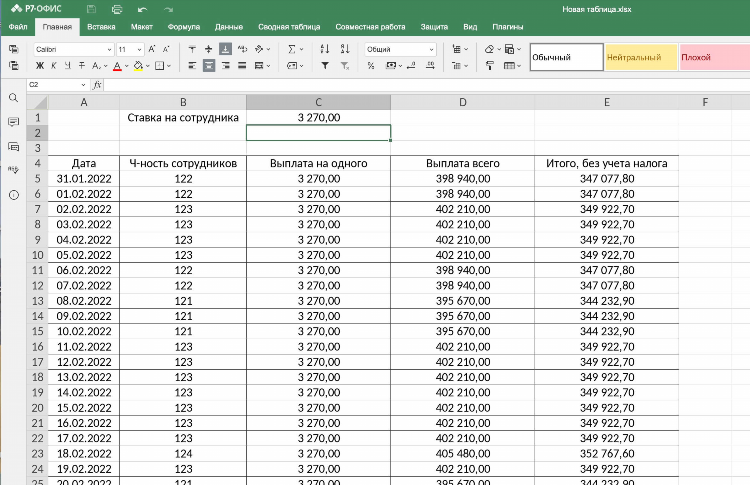Apply the Плохой cell style
Screen dimensions: 750x485
pyautogui.click(x=715, y=57)
